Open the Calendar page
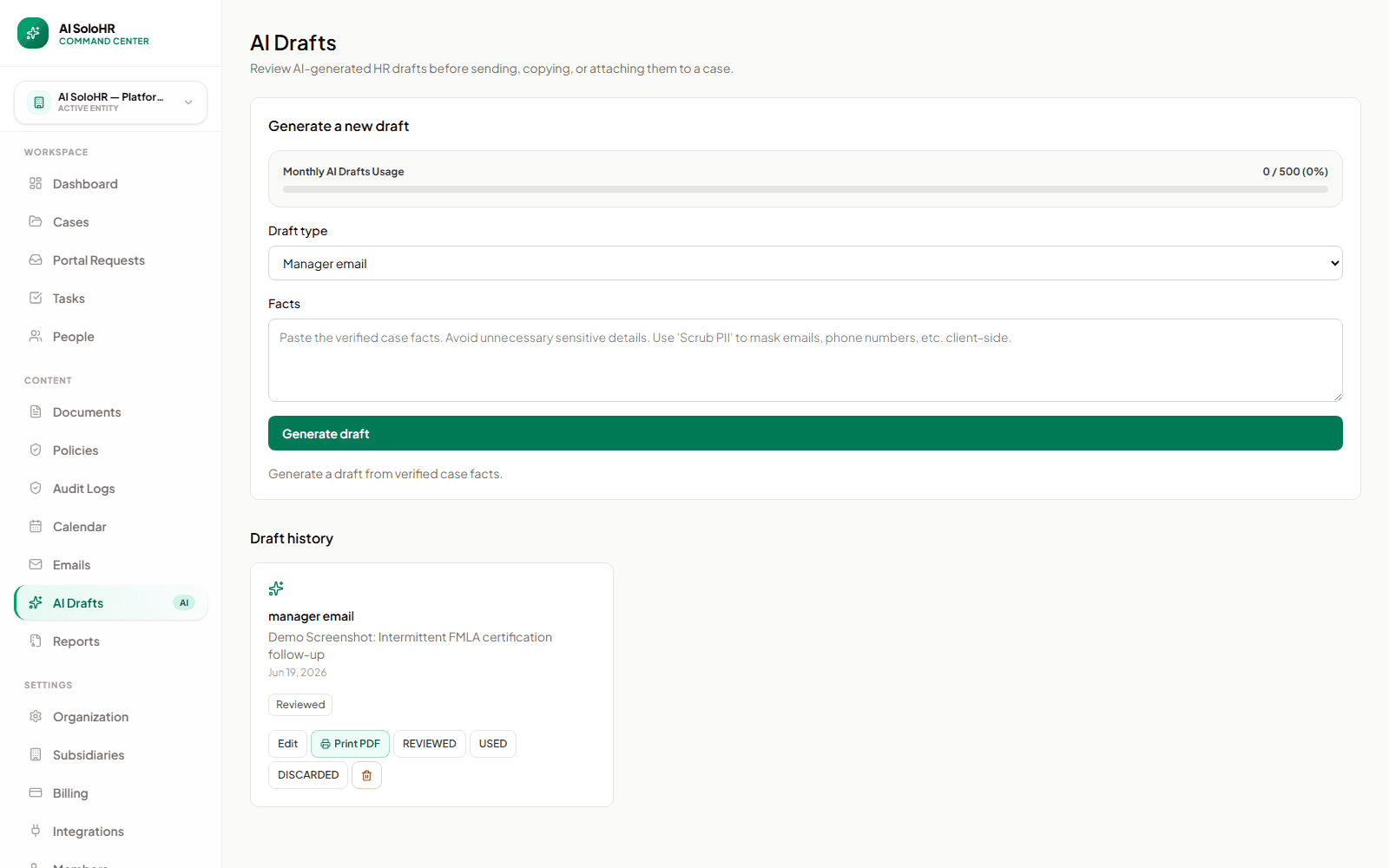1389x868 pixels. (x=111, y=527)
